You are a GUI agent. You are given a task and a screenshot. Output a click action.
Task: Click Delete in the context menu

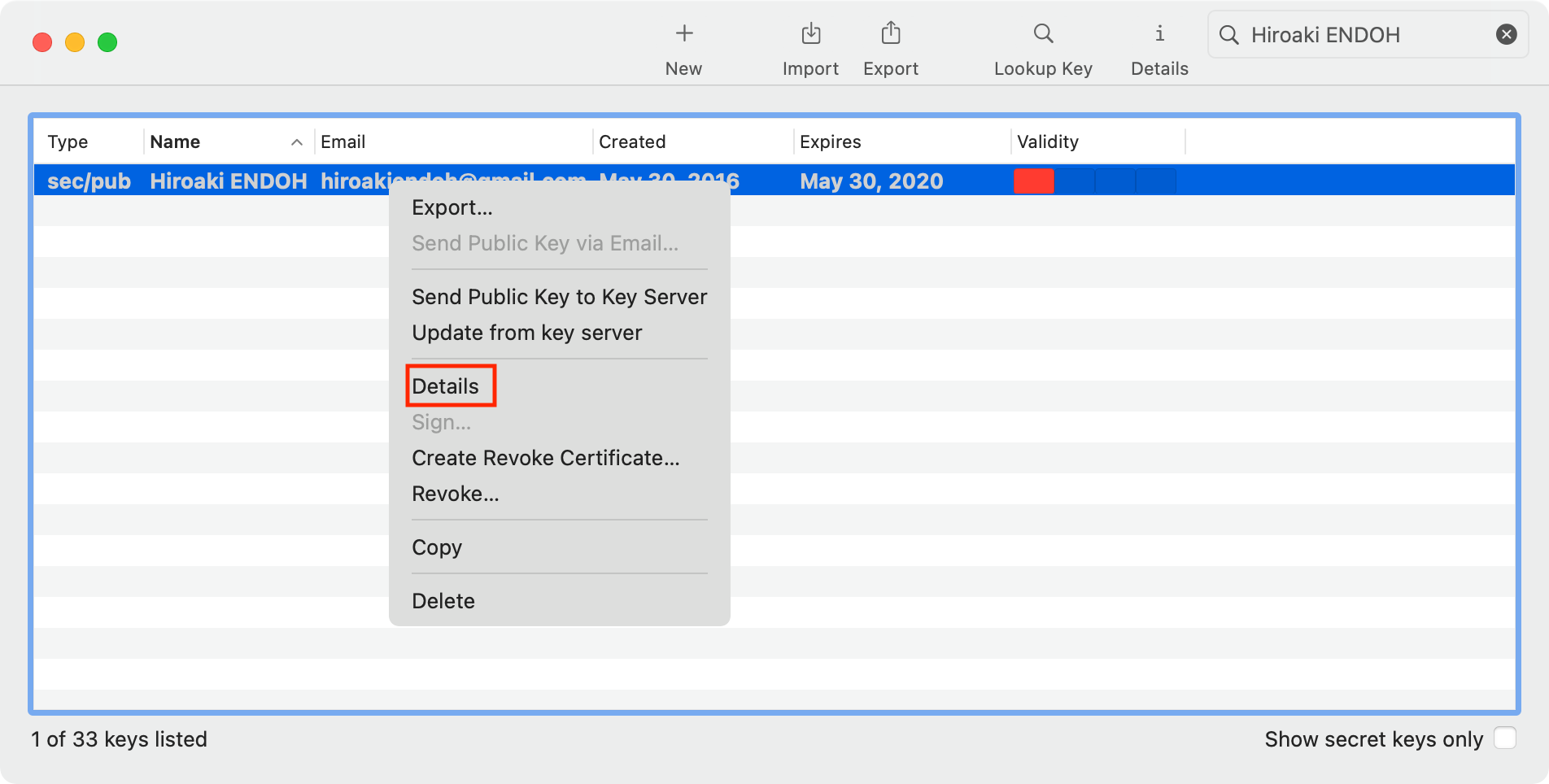click(443, 601)
